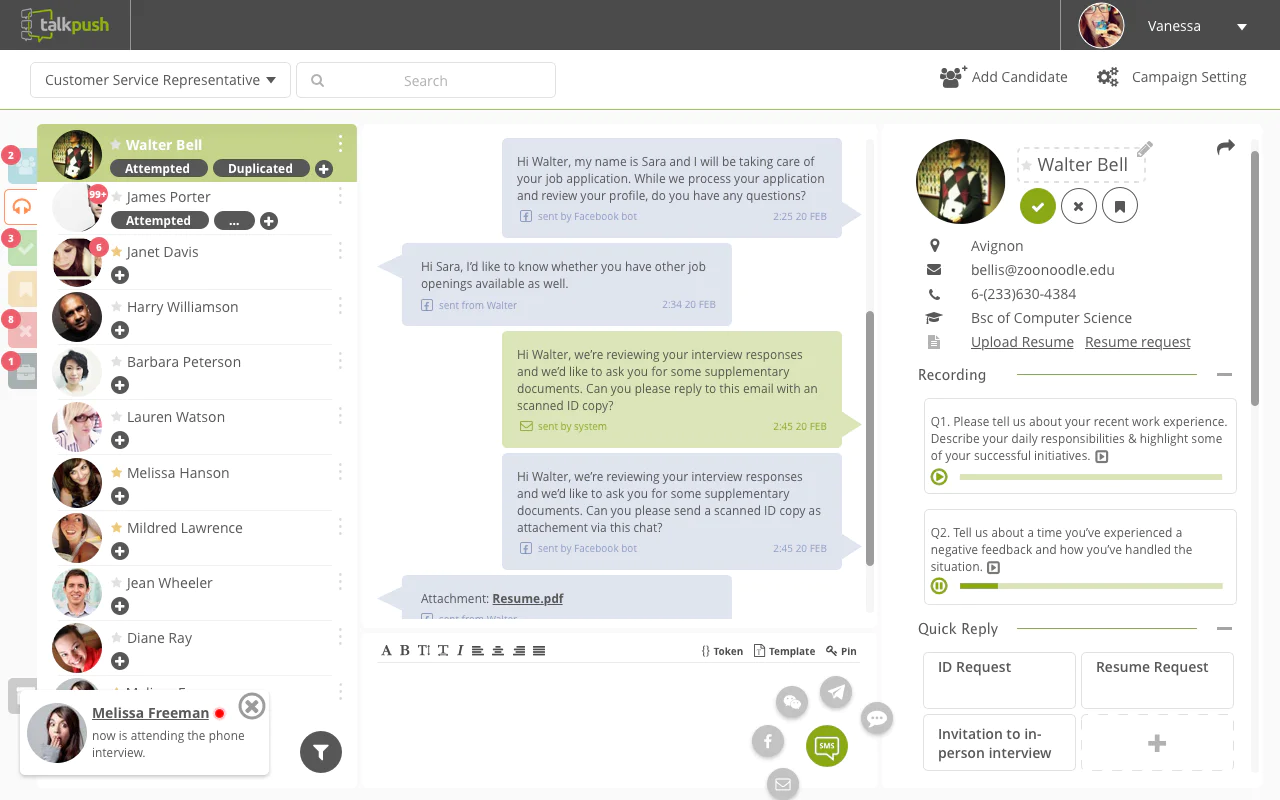Toggle star in Walter Bell profile header
Image resolution: width=1280 pixels, height=800 pixels.
pos(1026,165)
